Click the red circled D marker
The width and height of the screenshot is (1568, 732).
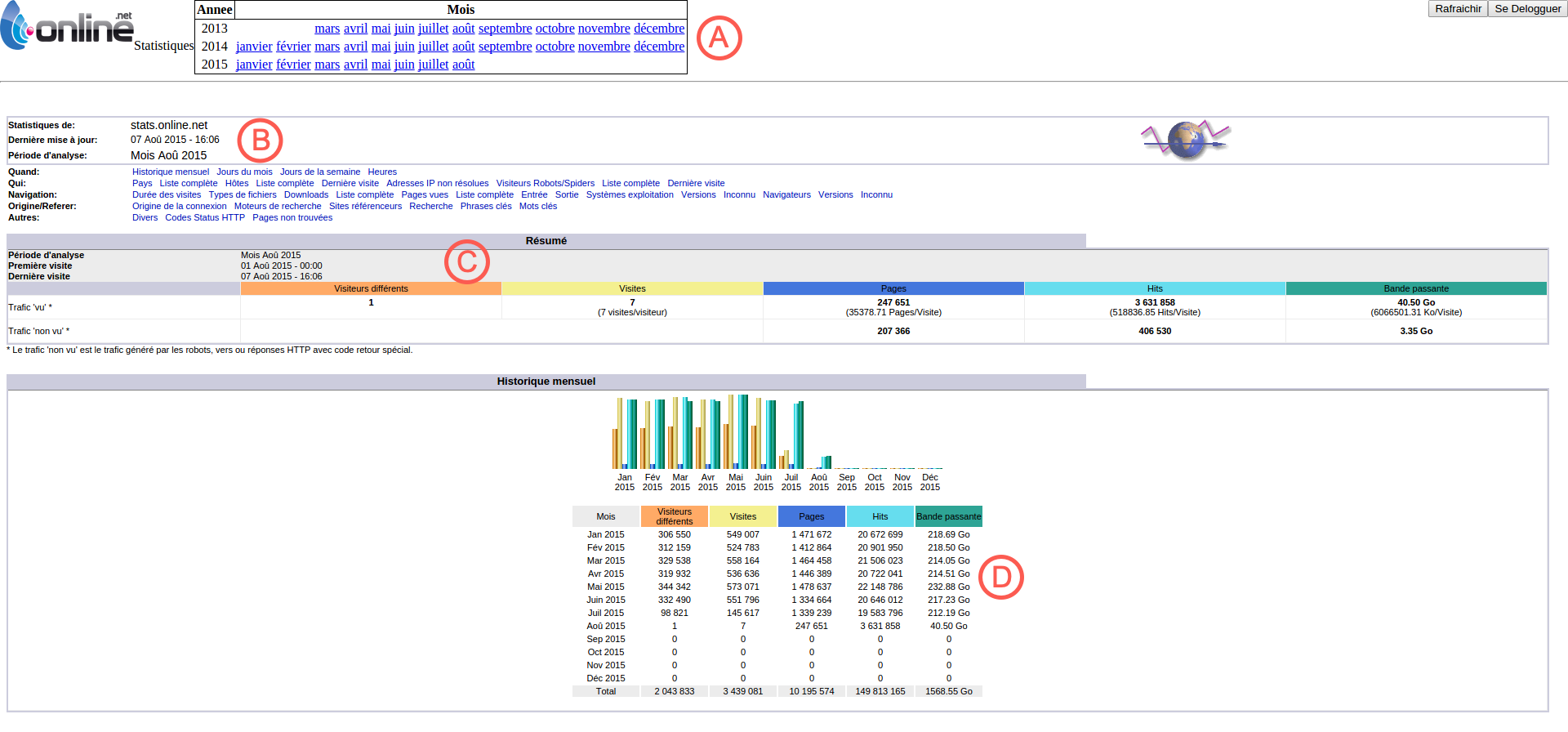tap(1000, 578)
